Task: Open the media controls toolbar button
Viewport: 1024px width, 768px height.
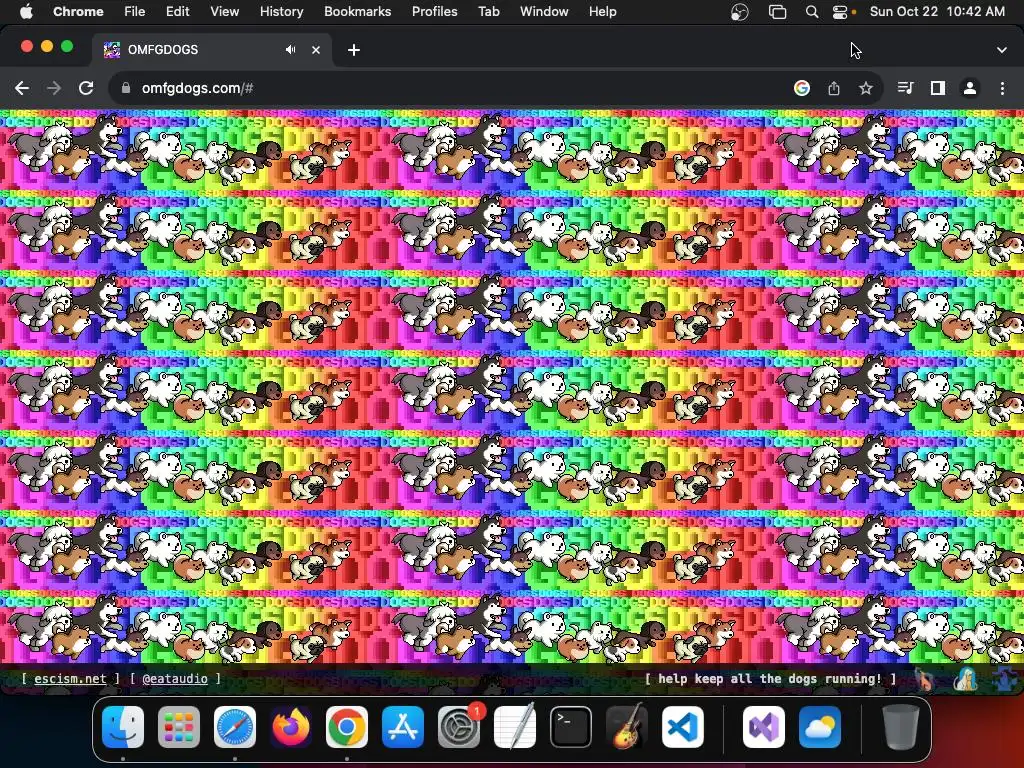Action: pyautogui.click(x=906, y=88)
